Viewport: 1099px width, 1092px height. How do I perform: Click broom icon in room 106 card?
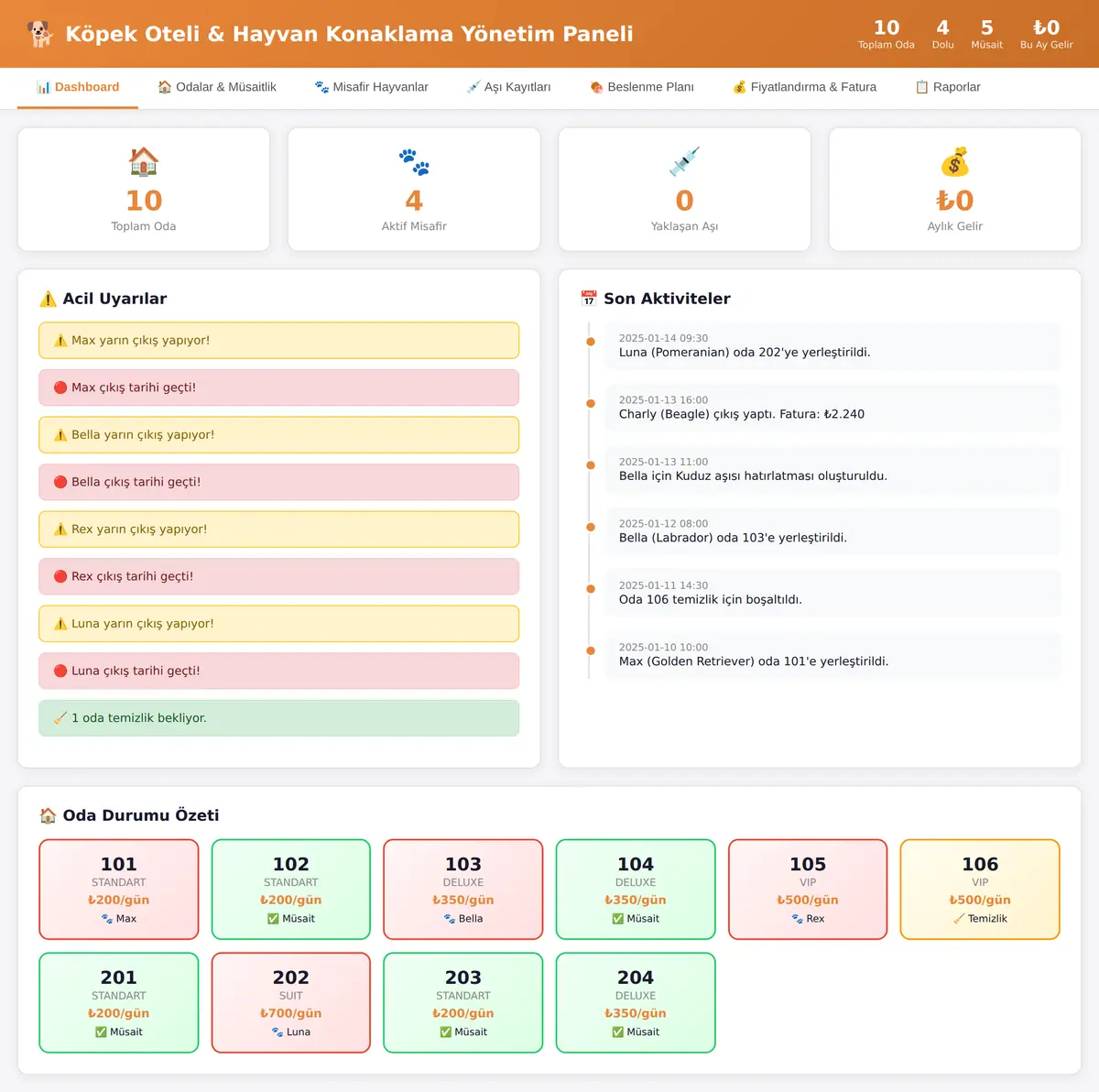click(x=959, y=919)
